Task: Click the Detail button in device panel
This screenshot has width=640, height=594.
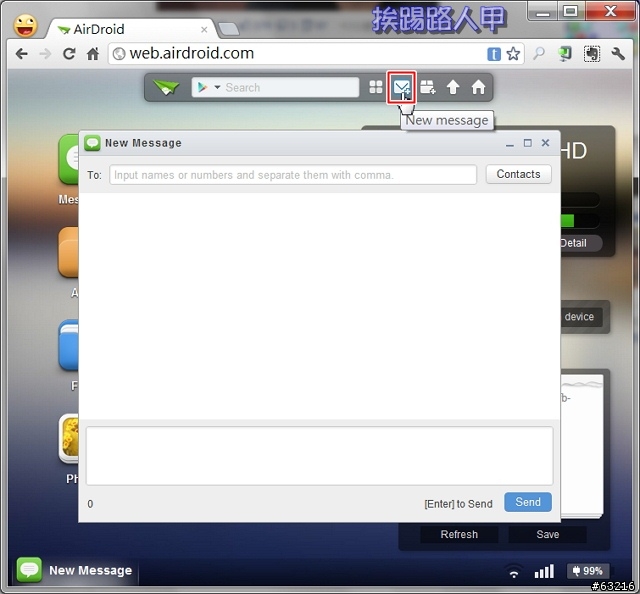Action: coord(580,243)
